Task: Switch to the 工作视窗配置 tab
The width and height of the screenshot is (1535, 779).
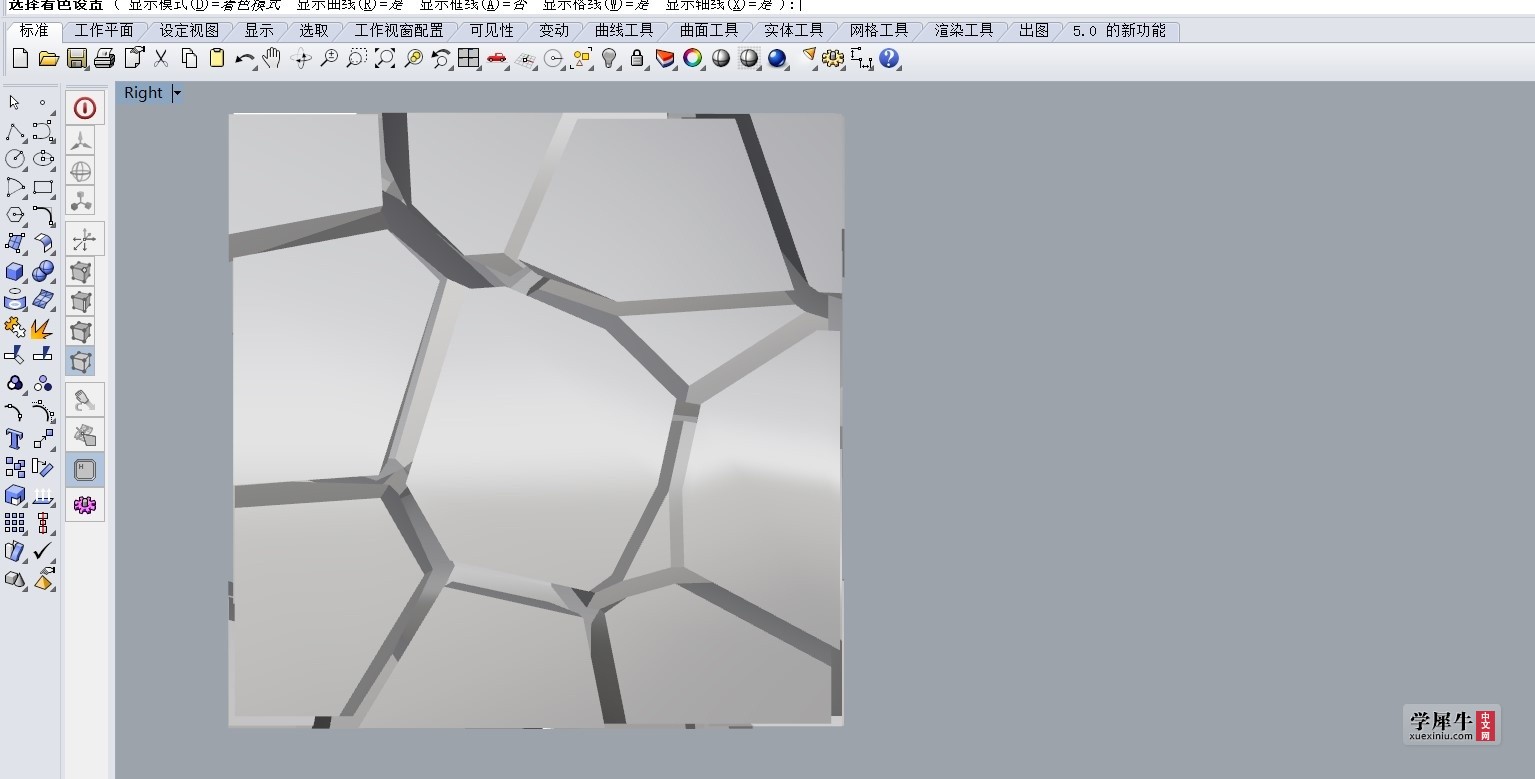Action: (399, 31)
